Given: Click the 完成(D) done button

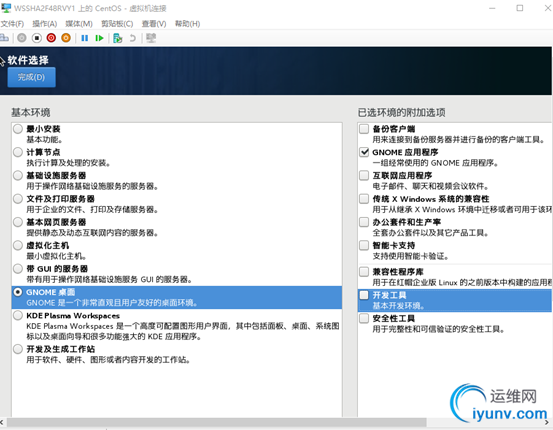Looking at the screenshot, I should tap(31, 77).
